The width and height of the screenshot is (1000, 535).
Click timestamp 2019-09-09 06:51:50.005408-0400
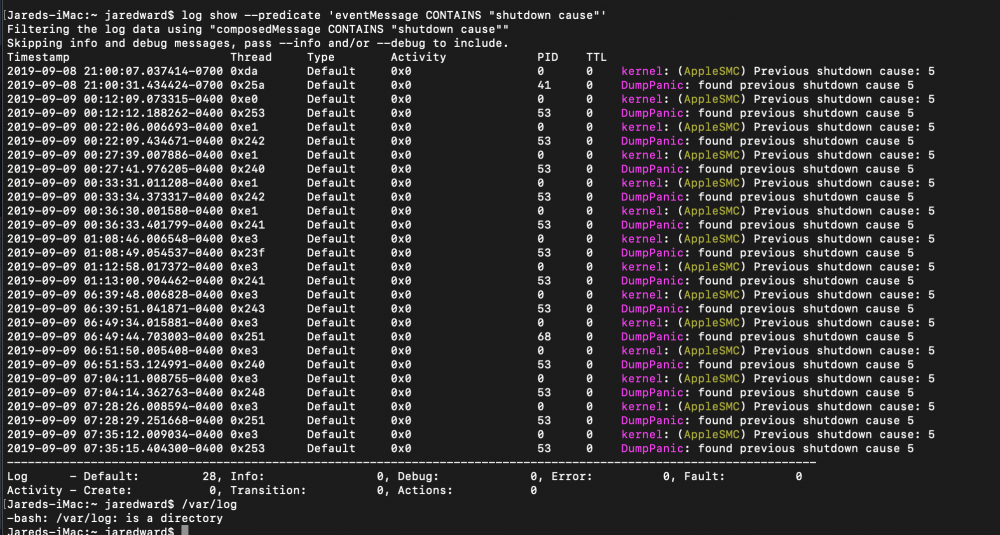click(x=115, y=351)
